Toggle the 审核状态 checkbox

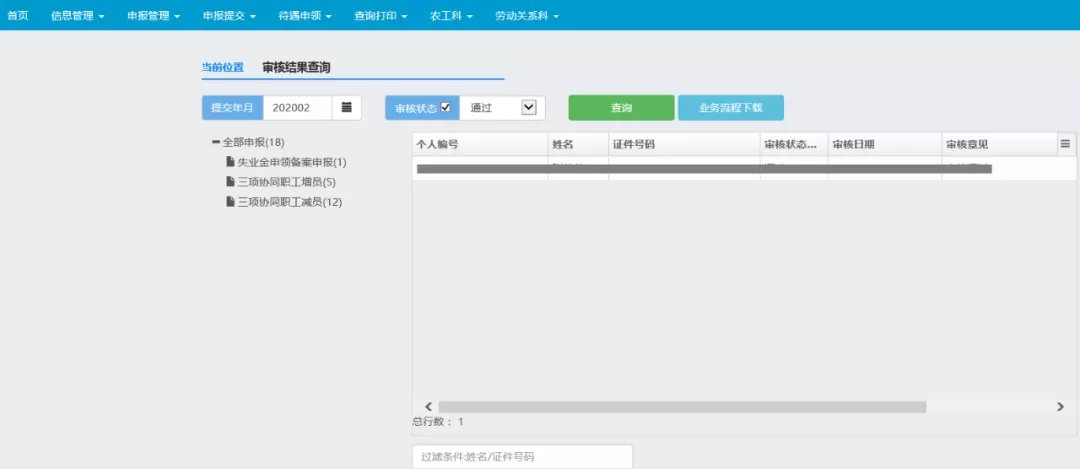pos(445,107)
